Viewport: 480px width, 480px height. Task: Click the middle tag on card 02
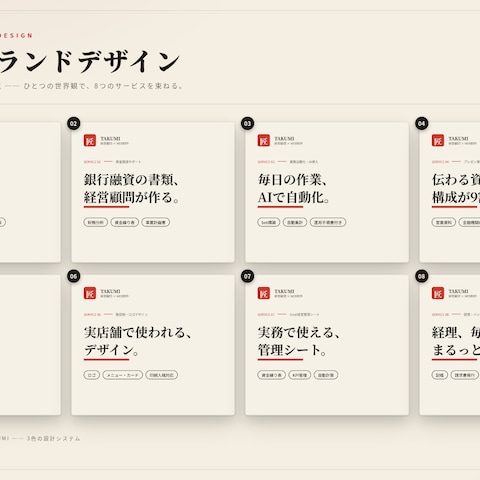pyautogui.click(x=125, y=222)
